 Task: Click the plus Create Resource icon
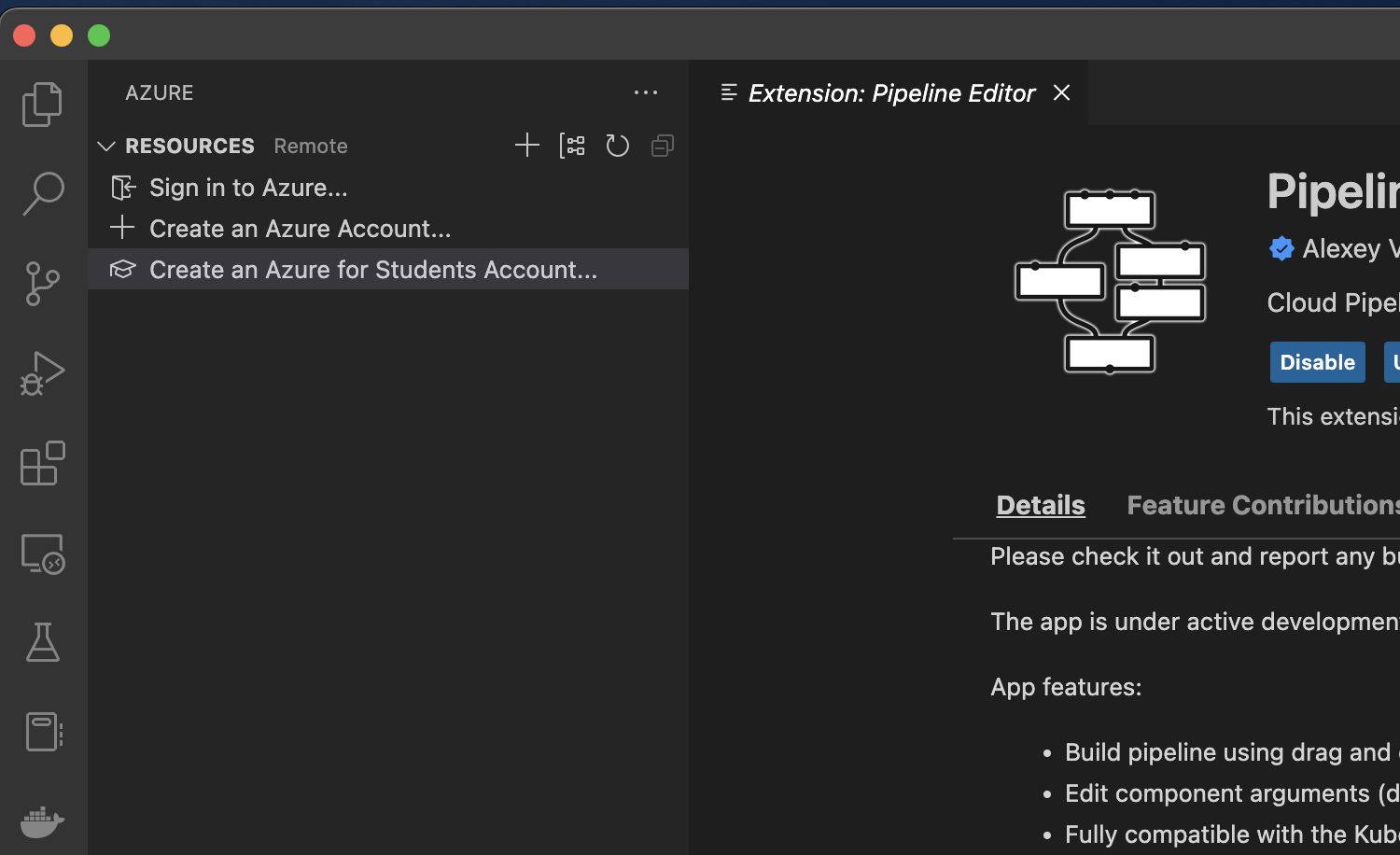[x=527, y=146]
